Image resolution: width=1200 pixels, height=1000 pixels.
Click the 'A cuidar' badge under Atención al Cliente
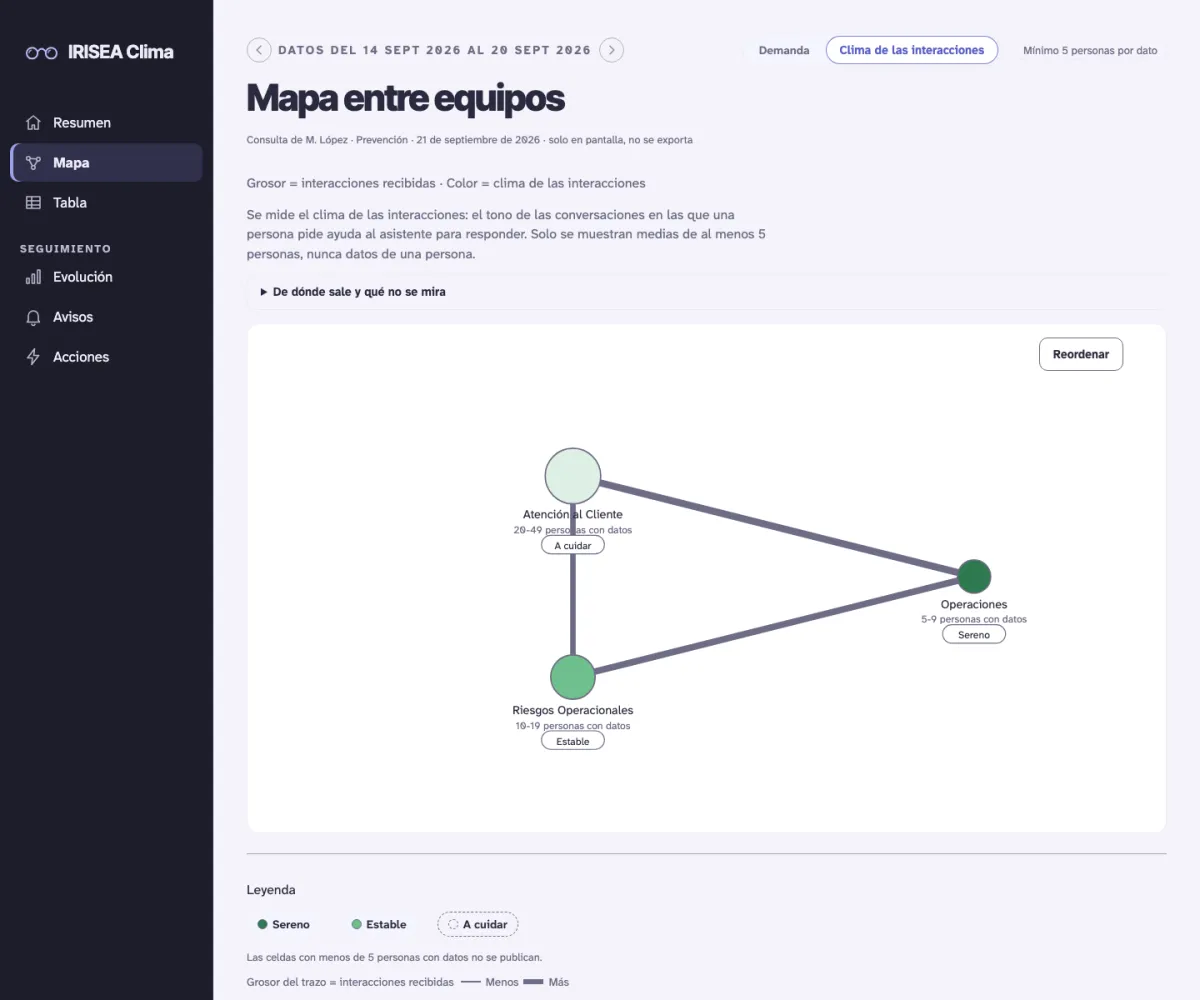pyautogui.click(x=573, y=546)
